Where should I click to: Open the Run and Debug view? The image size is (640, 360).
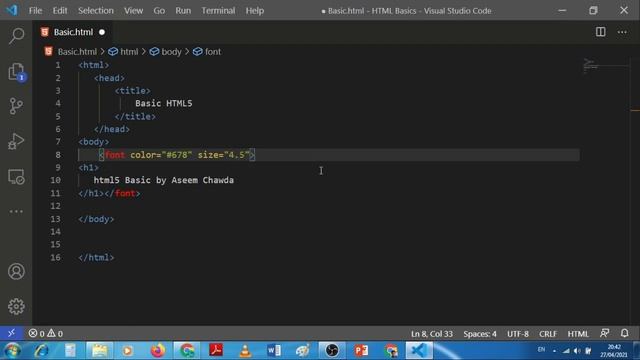click(x=16, y=141)
